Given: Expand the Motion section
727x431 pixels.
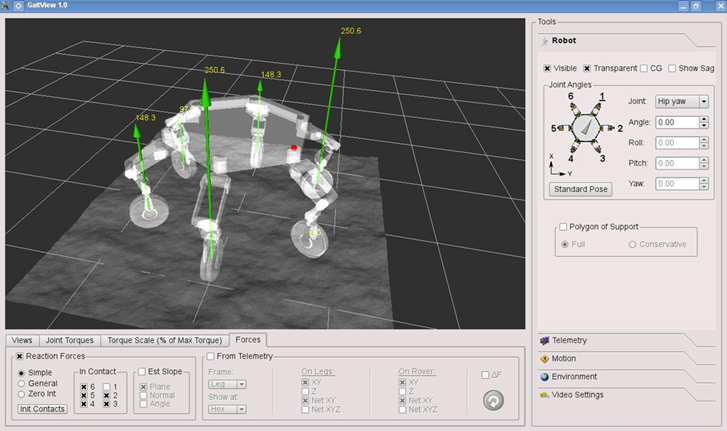Looking at the screenshot, I should pyautogui.click(x=626, y=359).
